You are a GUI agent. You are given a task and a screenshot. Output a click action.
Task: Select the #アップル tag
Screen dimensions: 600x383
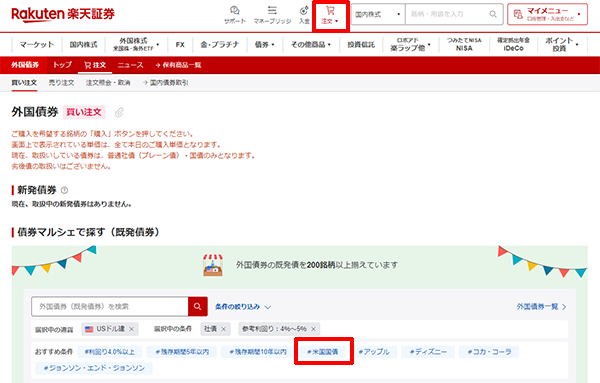pyautogui.click(x=374, y=352)
